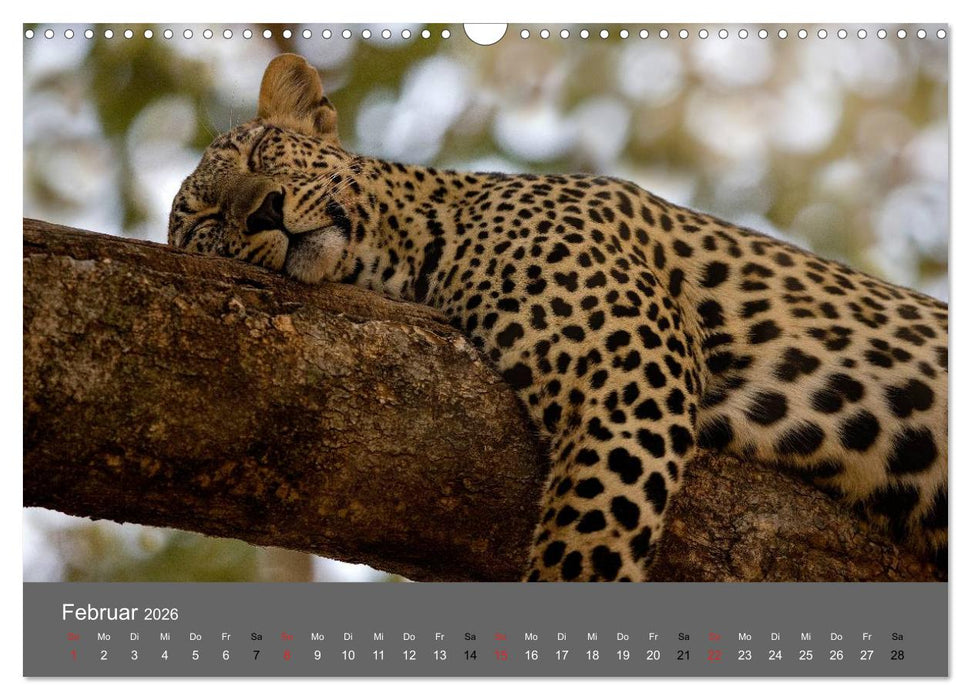Viewport: 971px width, 700px height.
Task: Select date 14 under the Sa column
Action: coord(470,654)
